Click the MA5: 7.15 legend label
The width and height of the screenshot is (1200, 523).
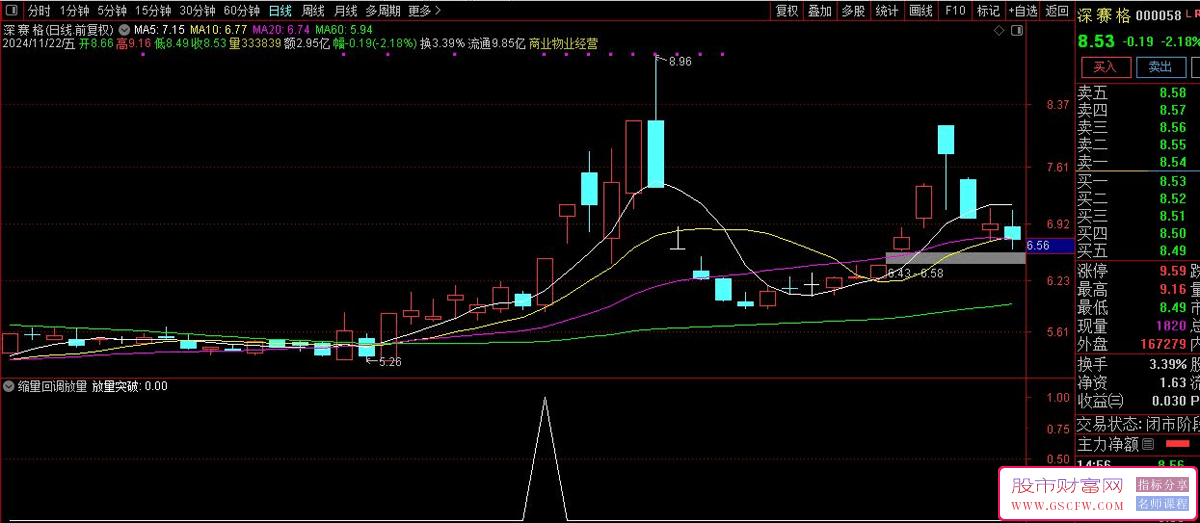[x=159, y=30]
